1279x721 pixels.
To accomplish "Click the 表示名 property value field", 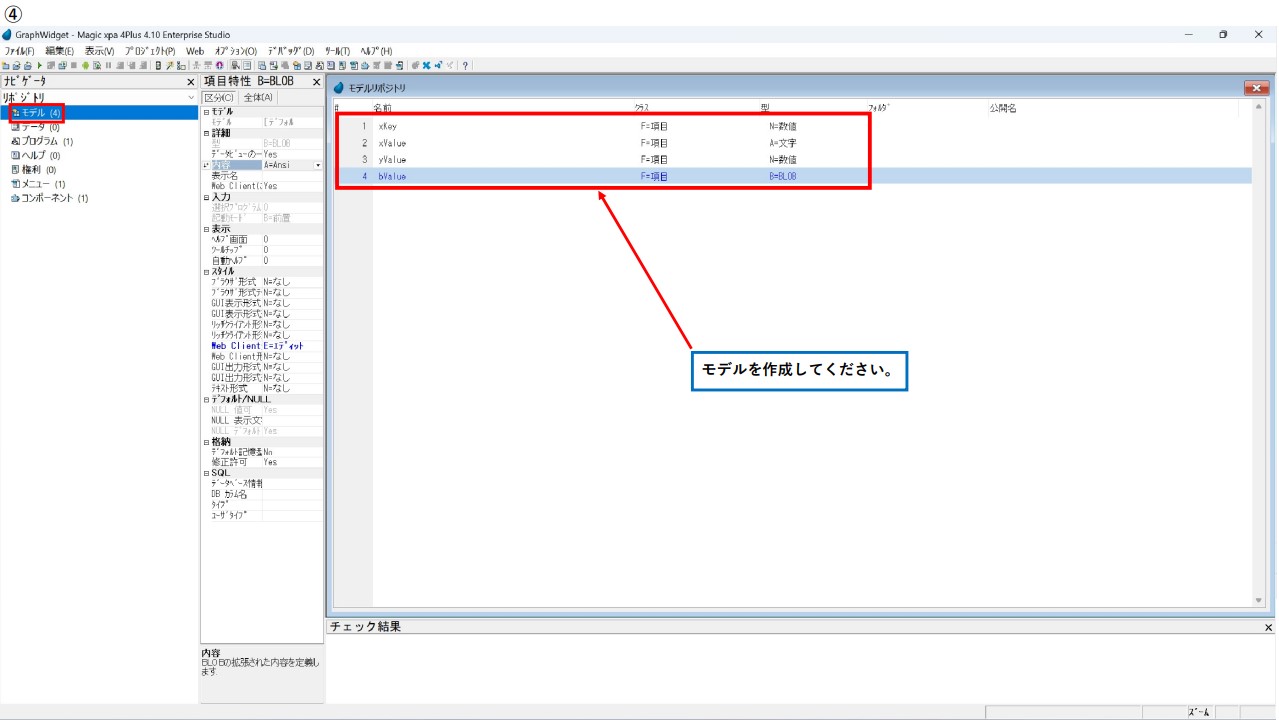I will (x=292, y=176).
